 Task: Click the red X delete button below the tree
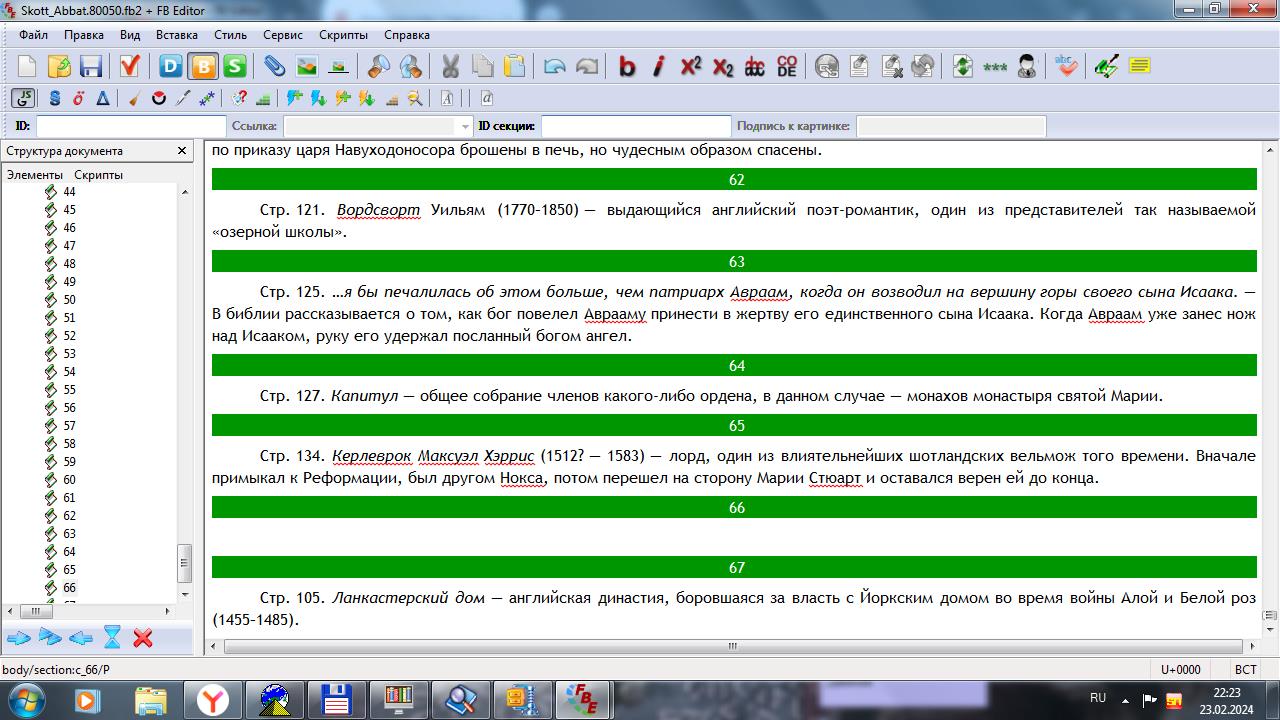(x=143, y=637)
